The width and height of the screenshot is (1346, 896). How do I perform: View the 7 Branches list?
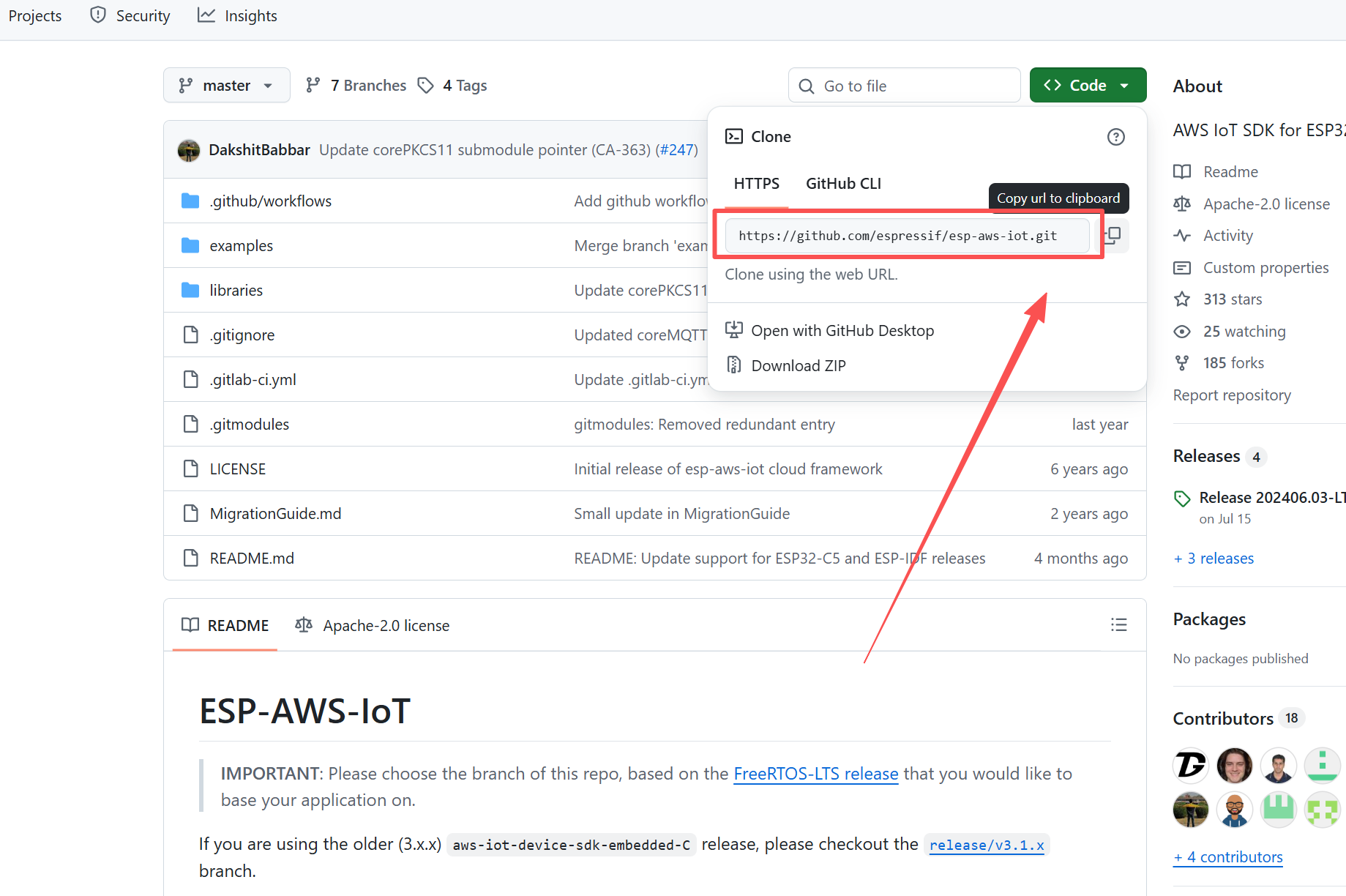[x=356, y=86]
